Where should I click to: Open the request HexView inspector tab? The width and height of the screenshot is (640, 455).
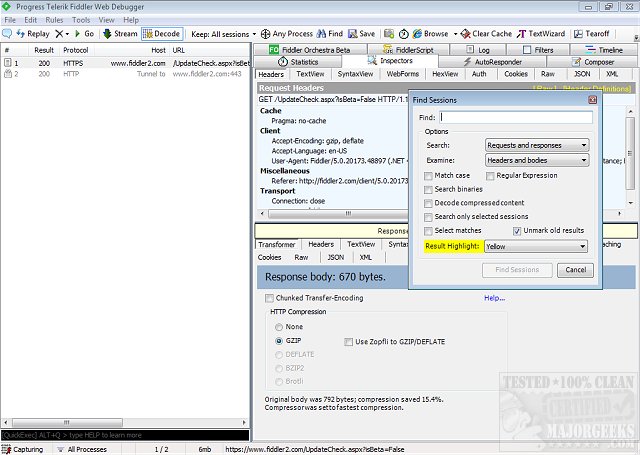coord(445,74)
